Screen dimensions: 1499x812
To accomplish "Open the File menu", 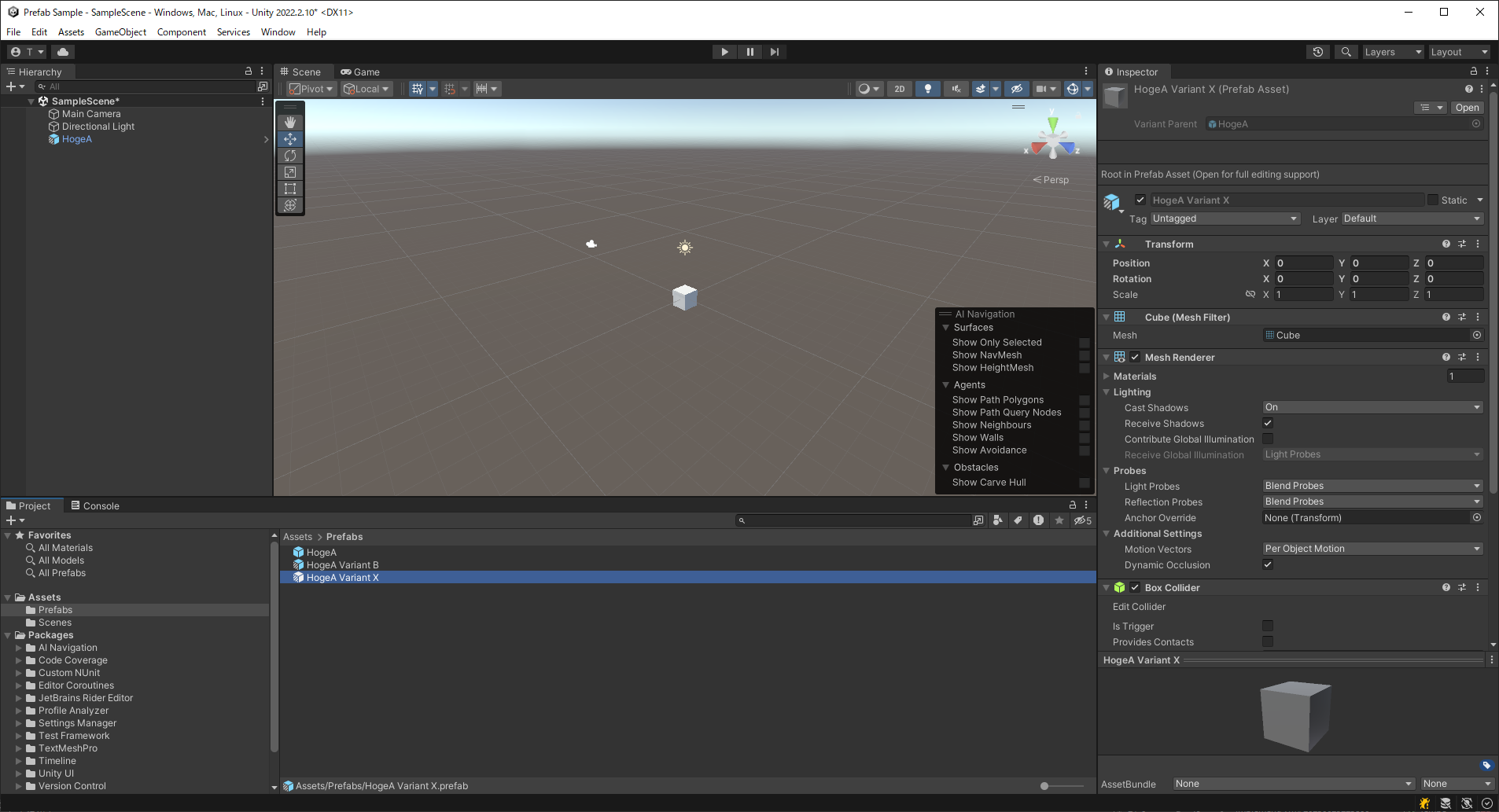I will [13, 32].
